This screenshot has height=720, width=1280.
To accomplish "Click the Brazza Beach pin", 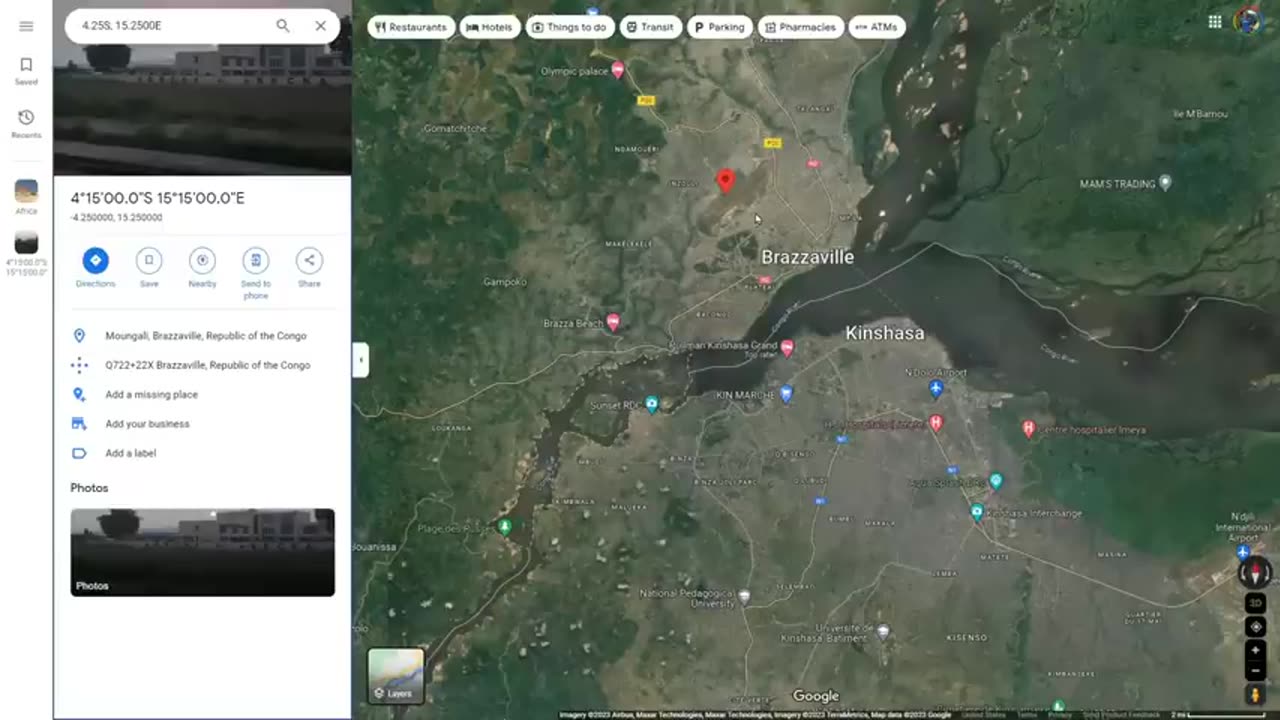I will pos(613,322).
